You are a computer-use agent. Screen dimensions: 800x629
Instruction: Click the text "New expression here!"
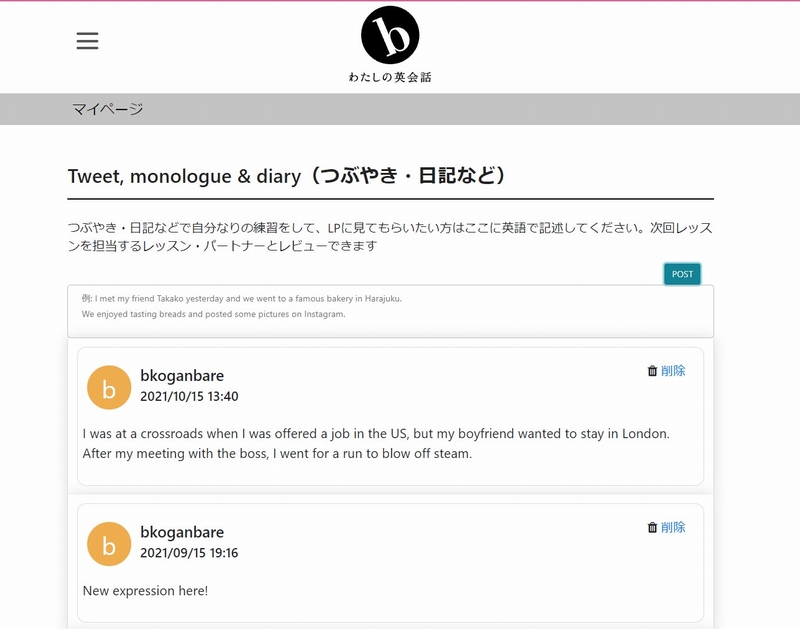pyautogui.click(x=145, y=591)
